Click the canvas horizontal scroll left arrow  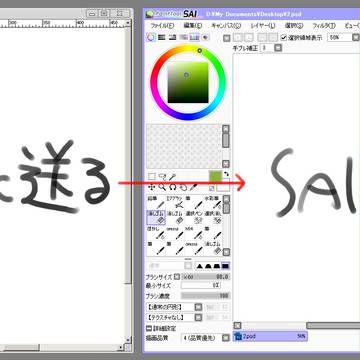[x=237, y=326]
